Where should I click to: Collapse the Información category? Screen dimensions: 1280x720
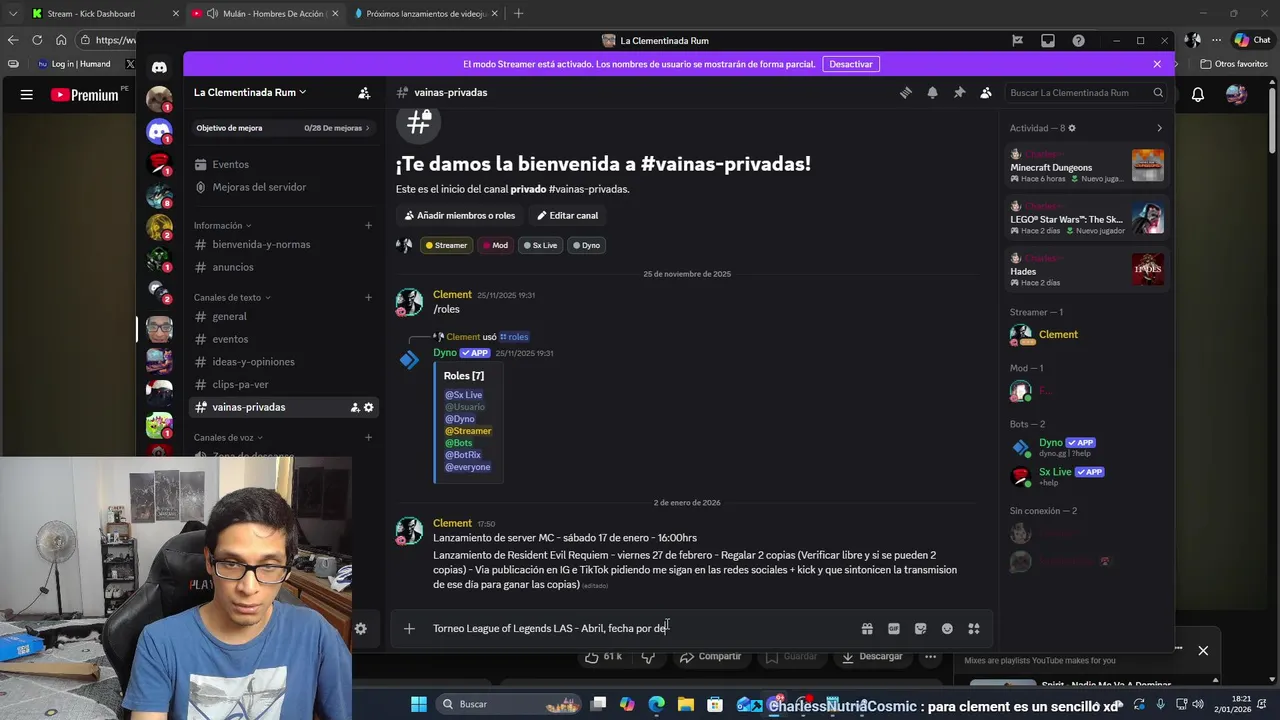[222, 225]
